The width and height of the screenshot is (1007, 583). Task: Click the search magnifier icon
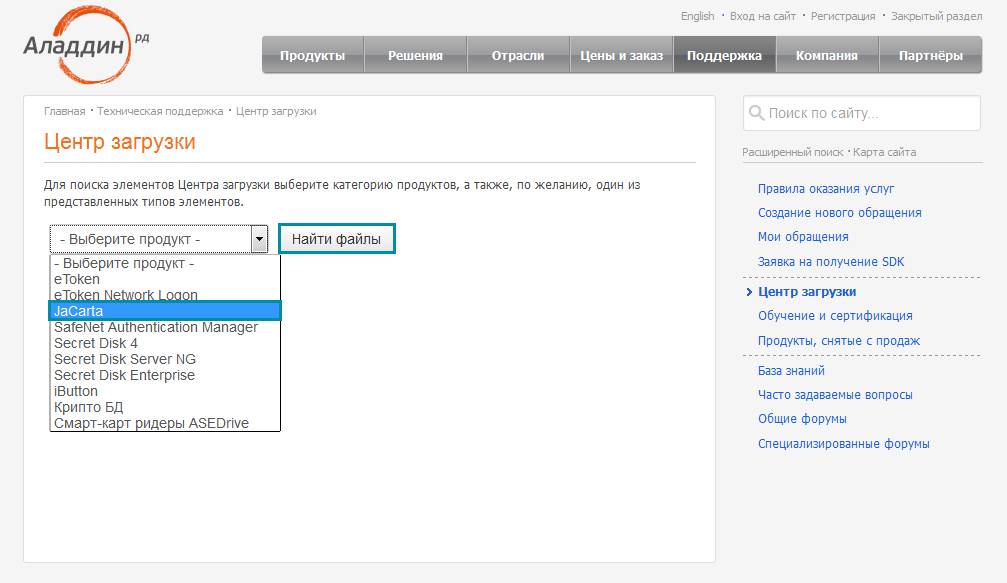click(x=756, y=113)
